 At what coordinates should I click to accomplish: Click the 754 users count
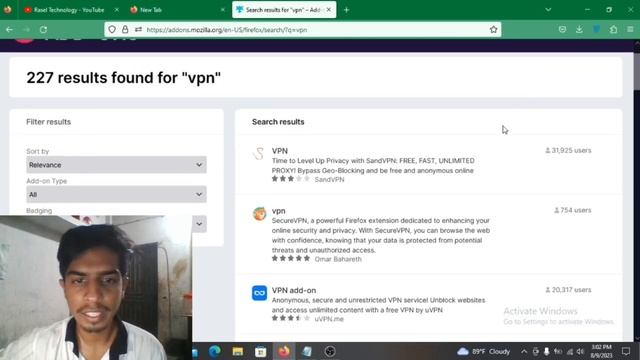click(572, 210)
